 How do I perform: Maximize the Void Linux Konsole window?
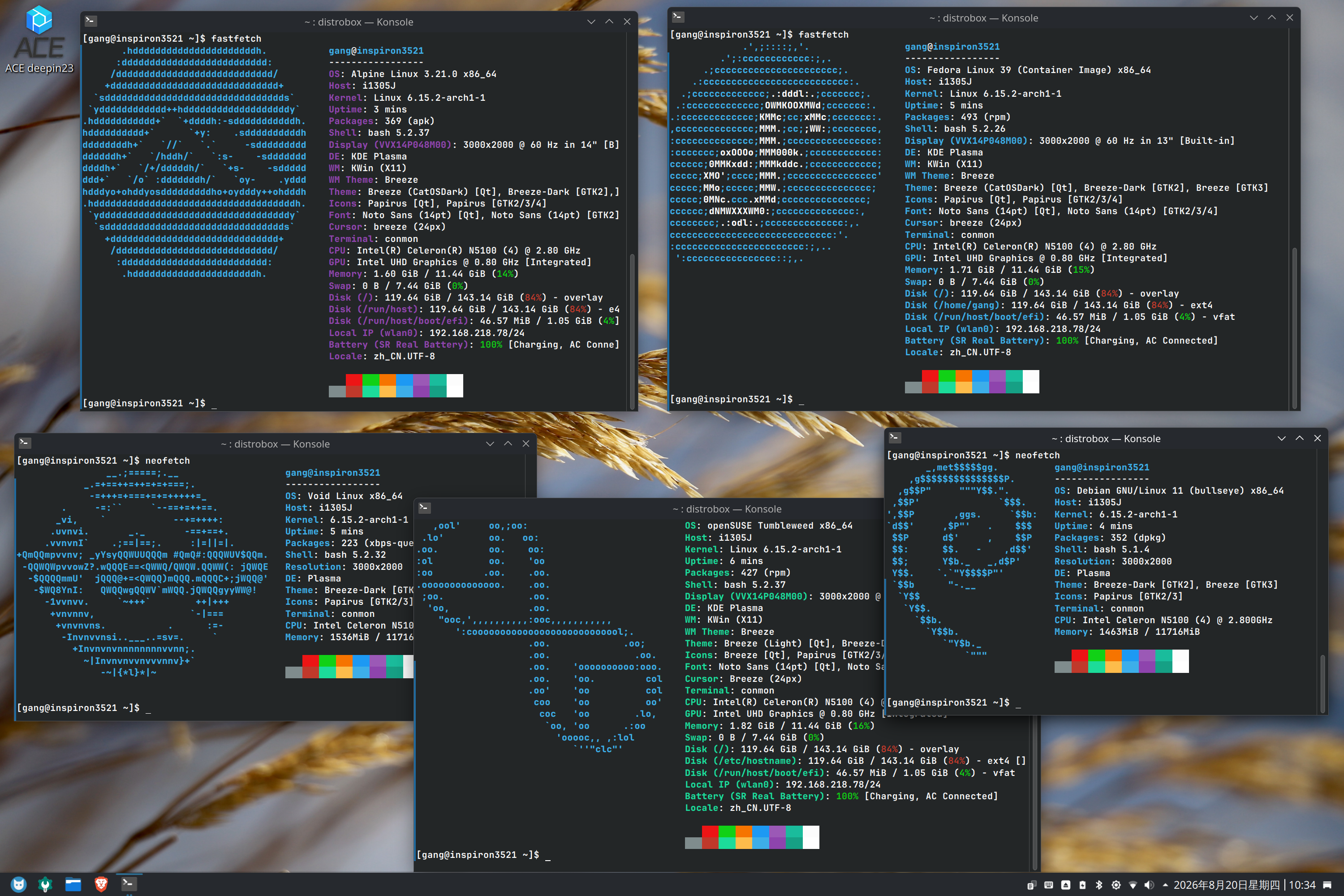(x=508, y=444)
